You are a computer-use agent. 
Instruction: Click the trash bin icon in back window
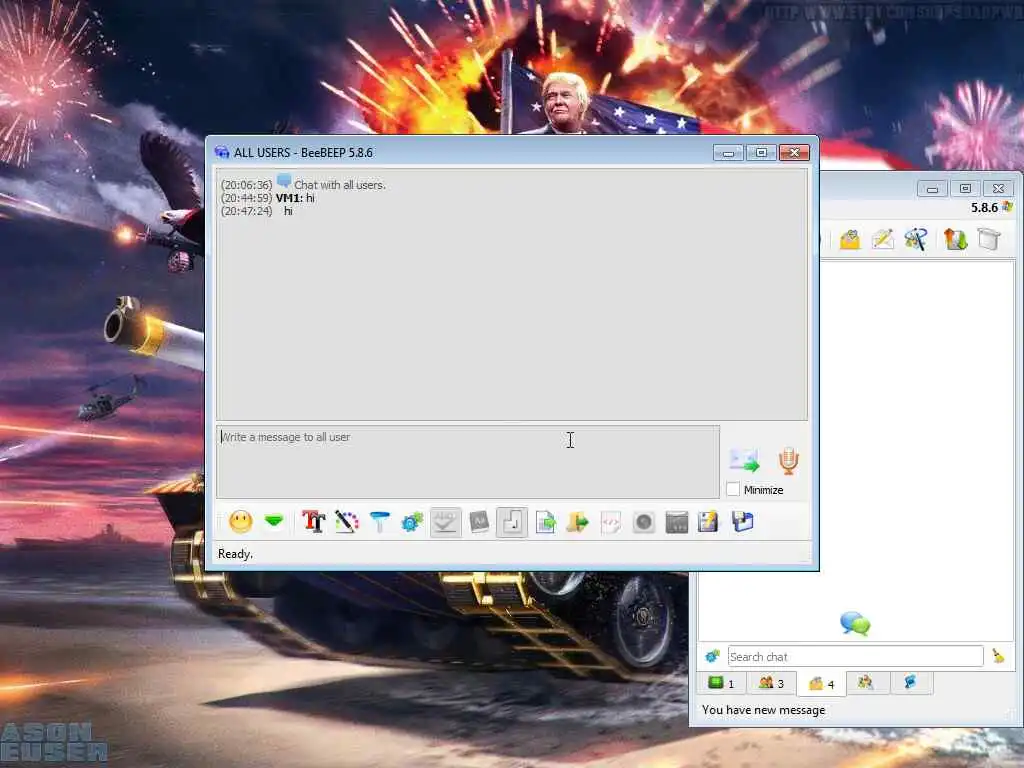989,239
